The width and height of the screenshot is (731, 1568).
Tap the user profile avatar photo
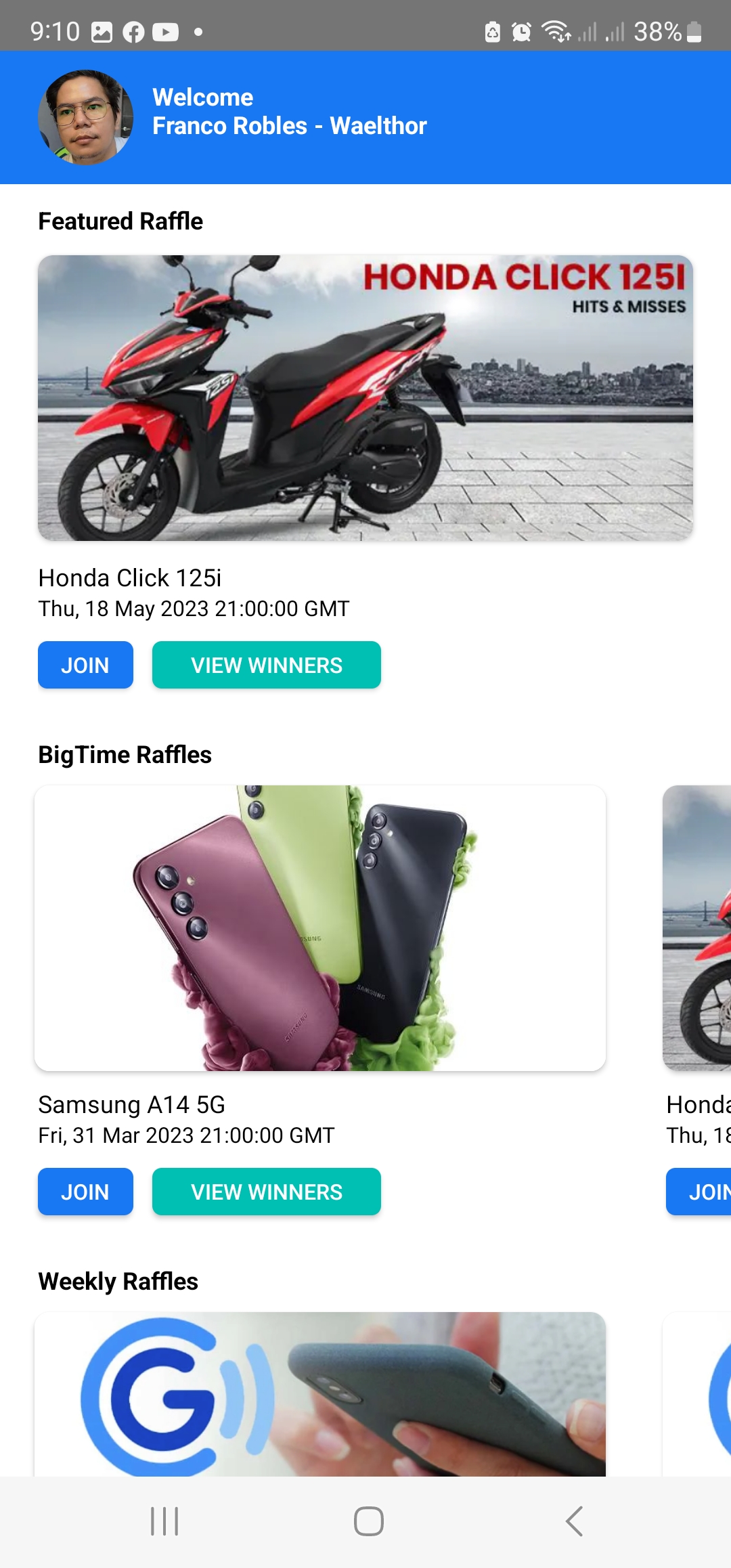pos(85,117)
